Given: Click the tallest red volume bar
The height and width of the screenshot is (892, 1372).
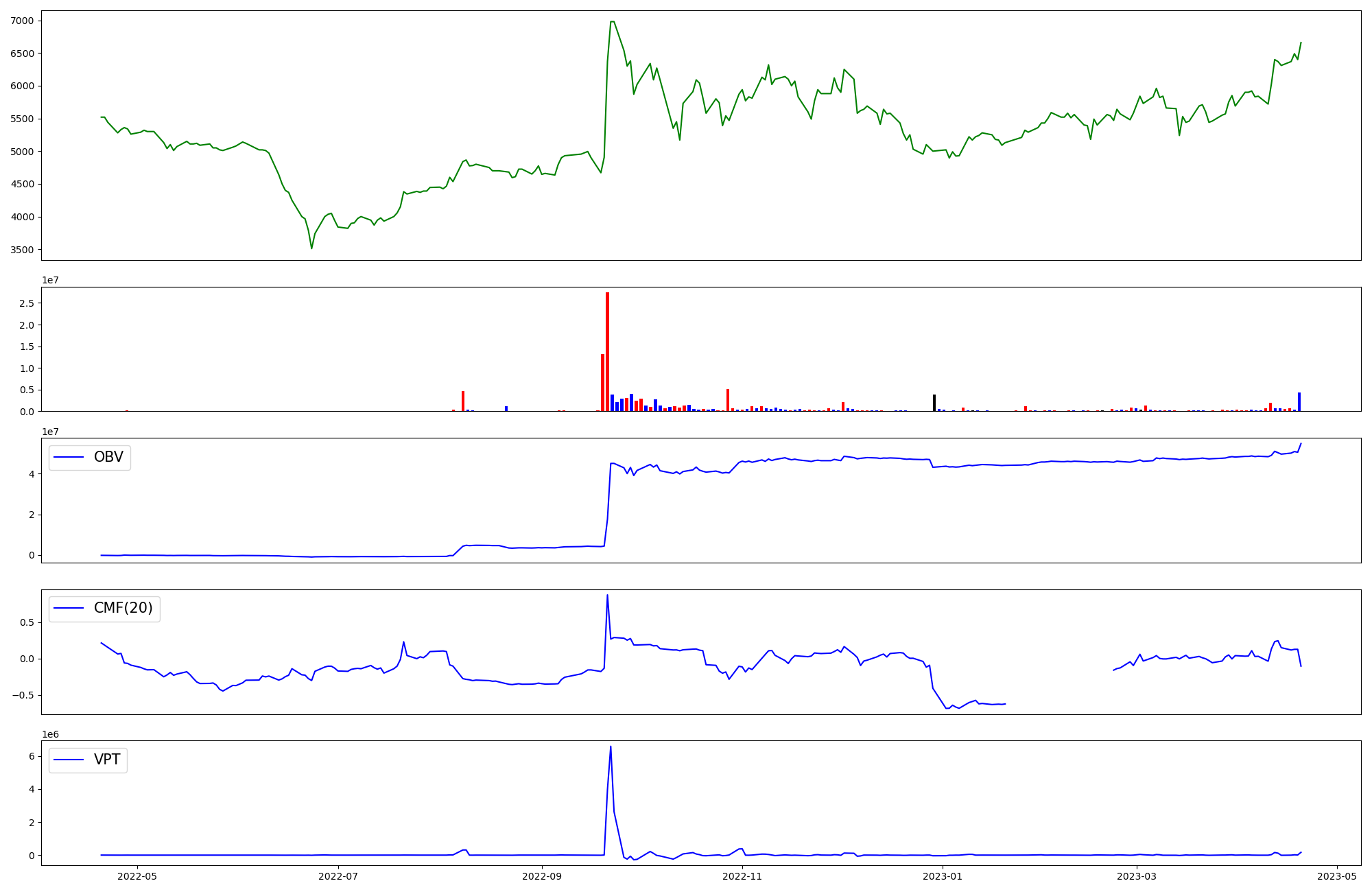Looking at the screenshot, I should point(607,351).
